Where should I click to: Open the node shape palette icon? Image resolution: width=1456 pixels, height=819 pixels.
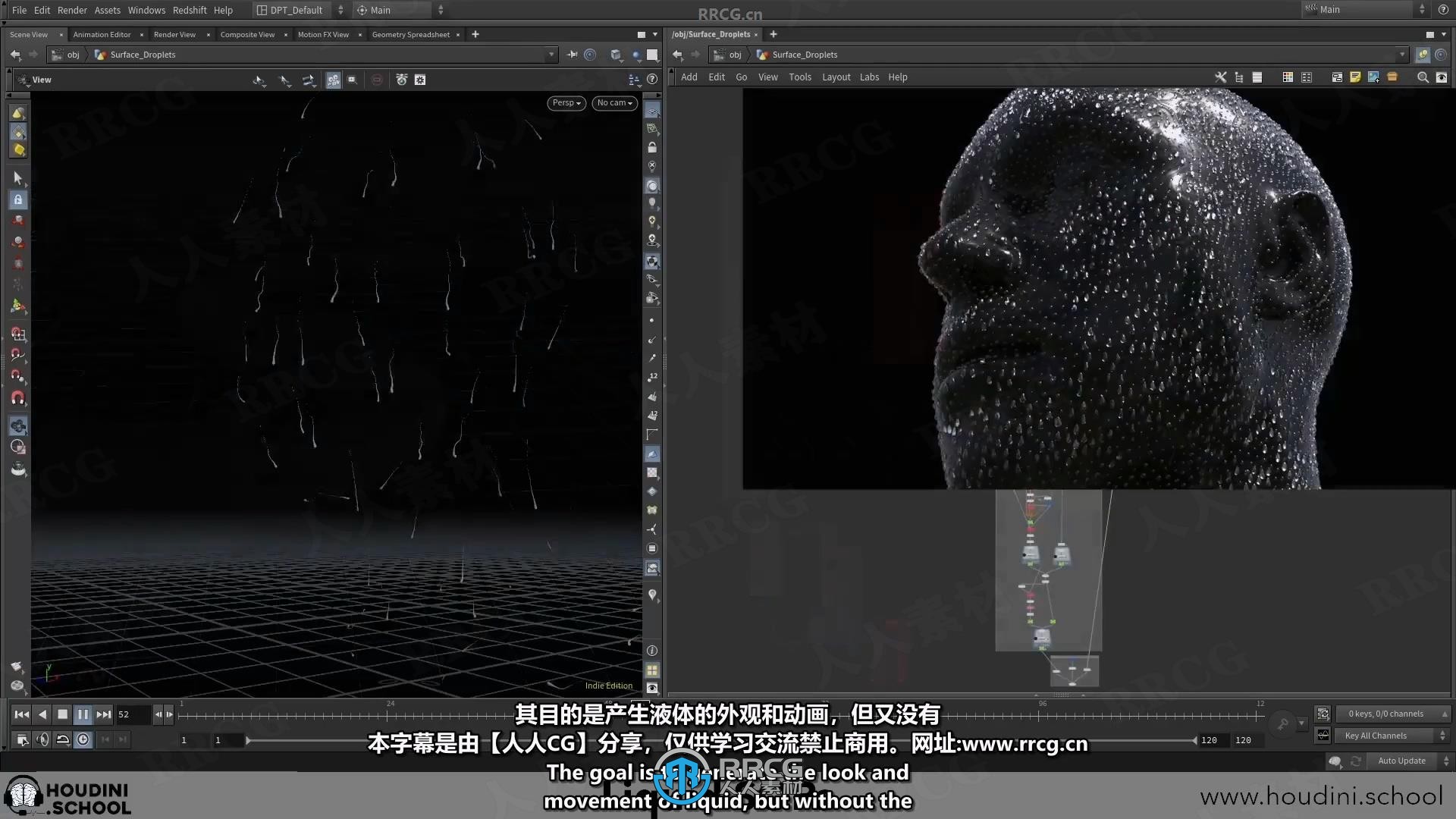[x=1307, y=77]
